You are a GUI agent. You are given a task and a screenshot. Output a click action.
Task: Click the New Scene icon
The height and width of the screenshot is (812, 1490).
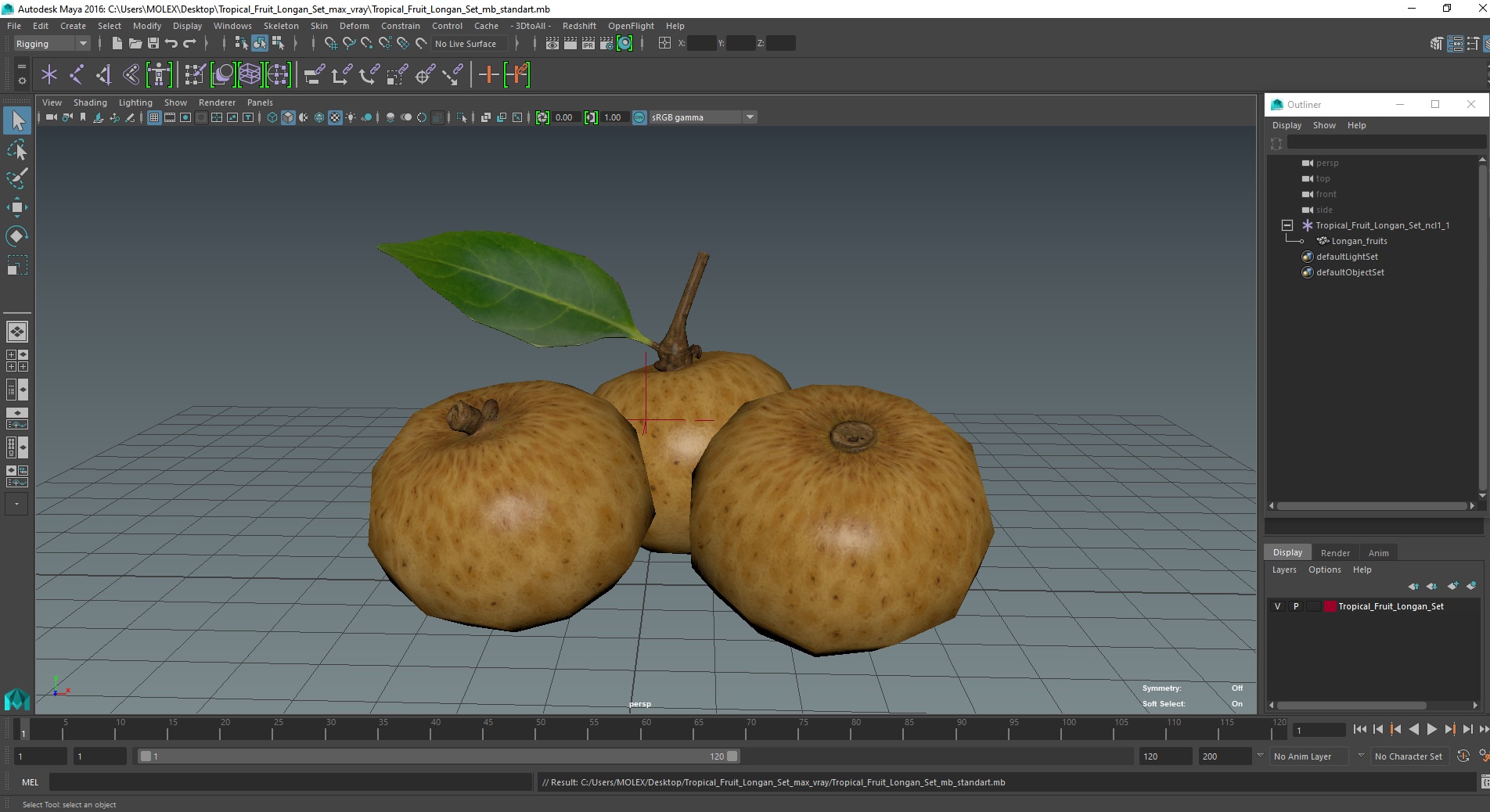pos(116,44)
